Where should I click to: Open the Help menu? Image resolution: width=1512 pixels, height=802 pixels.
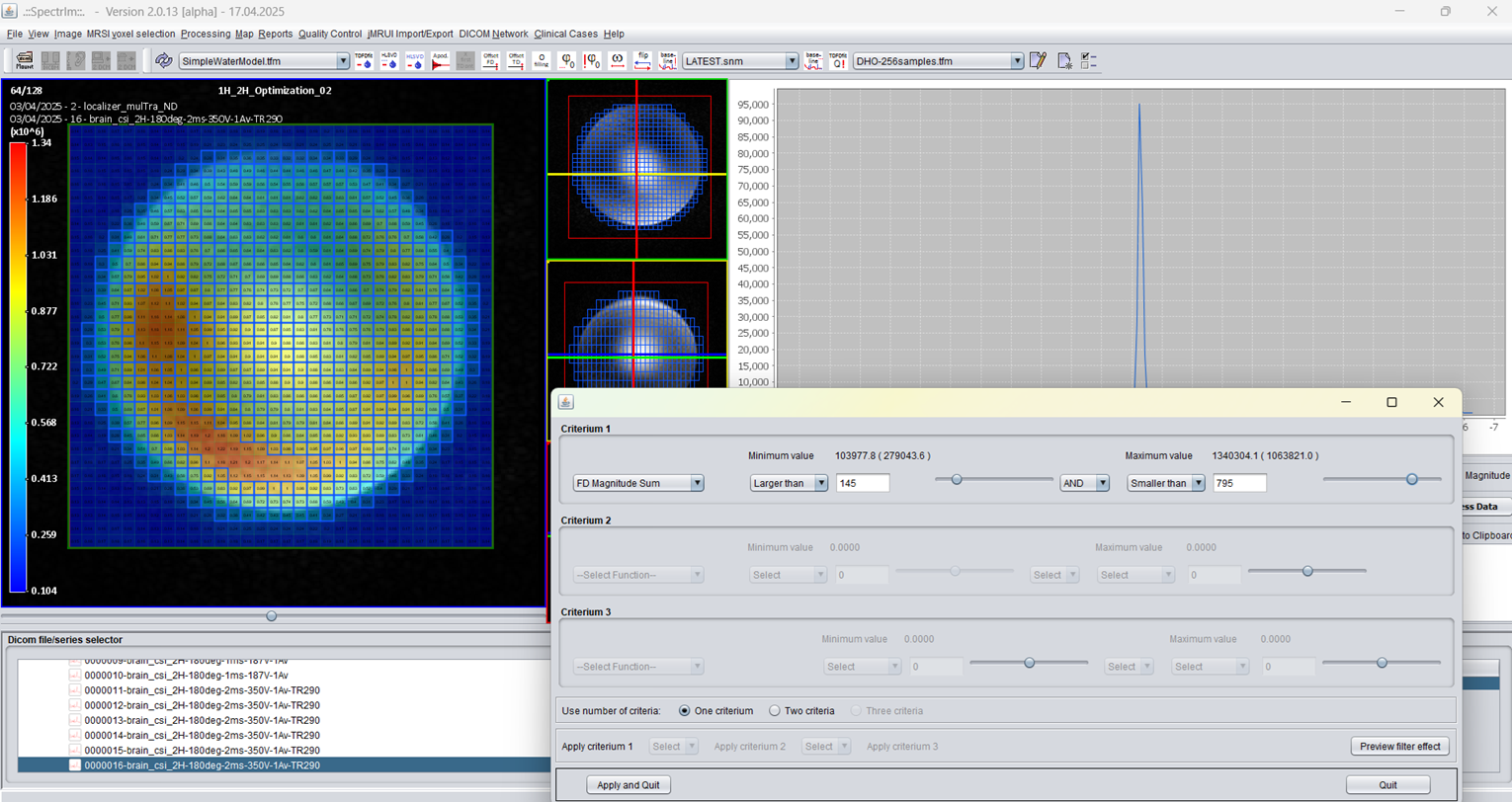(614, 34)
